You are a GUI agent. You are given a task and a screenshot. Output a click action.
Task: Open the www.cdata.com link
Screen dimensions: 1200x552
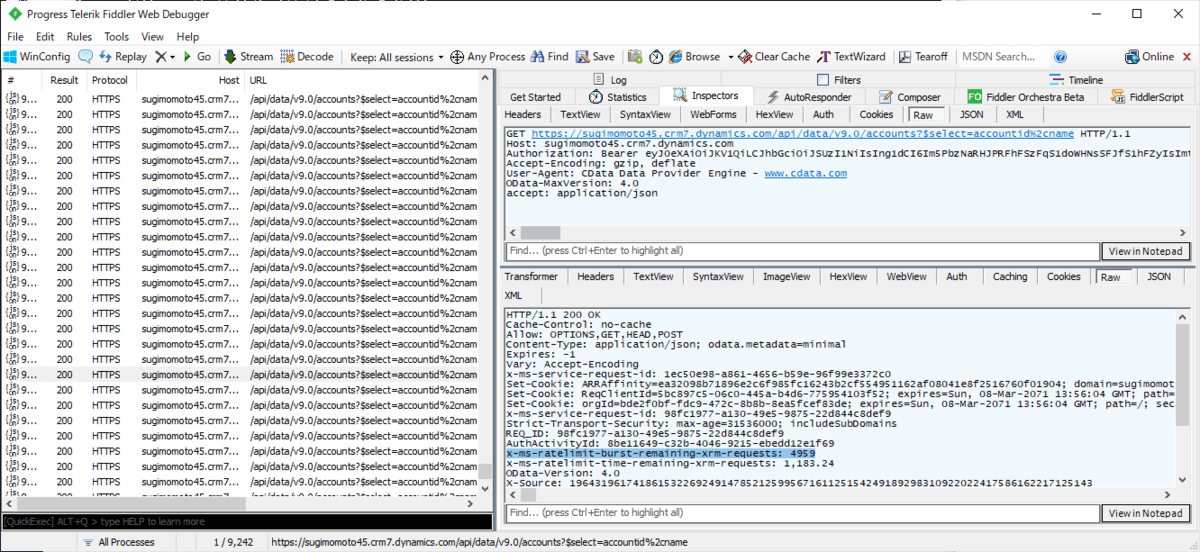[806, 173]
